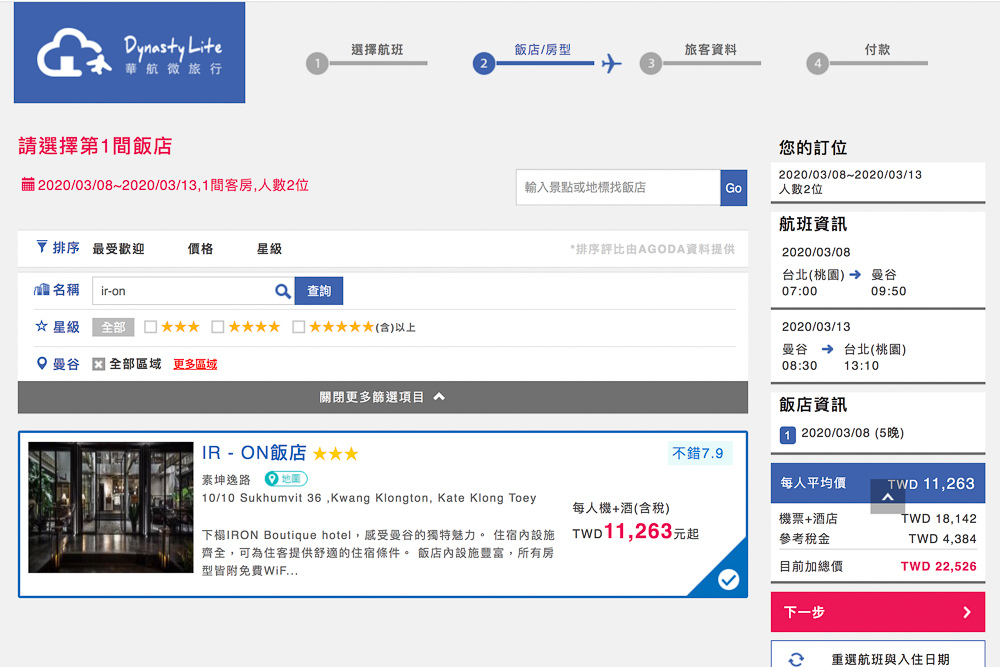The width and height of the screenshot is (1000, 667).
Task: Open the IR-ON hotel lobby thumbnail
Action: (x=111, y=508)
